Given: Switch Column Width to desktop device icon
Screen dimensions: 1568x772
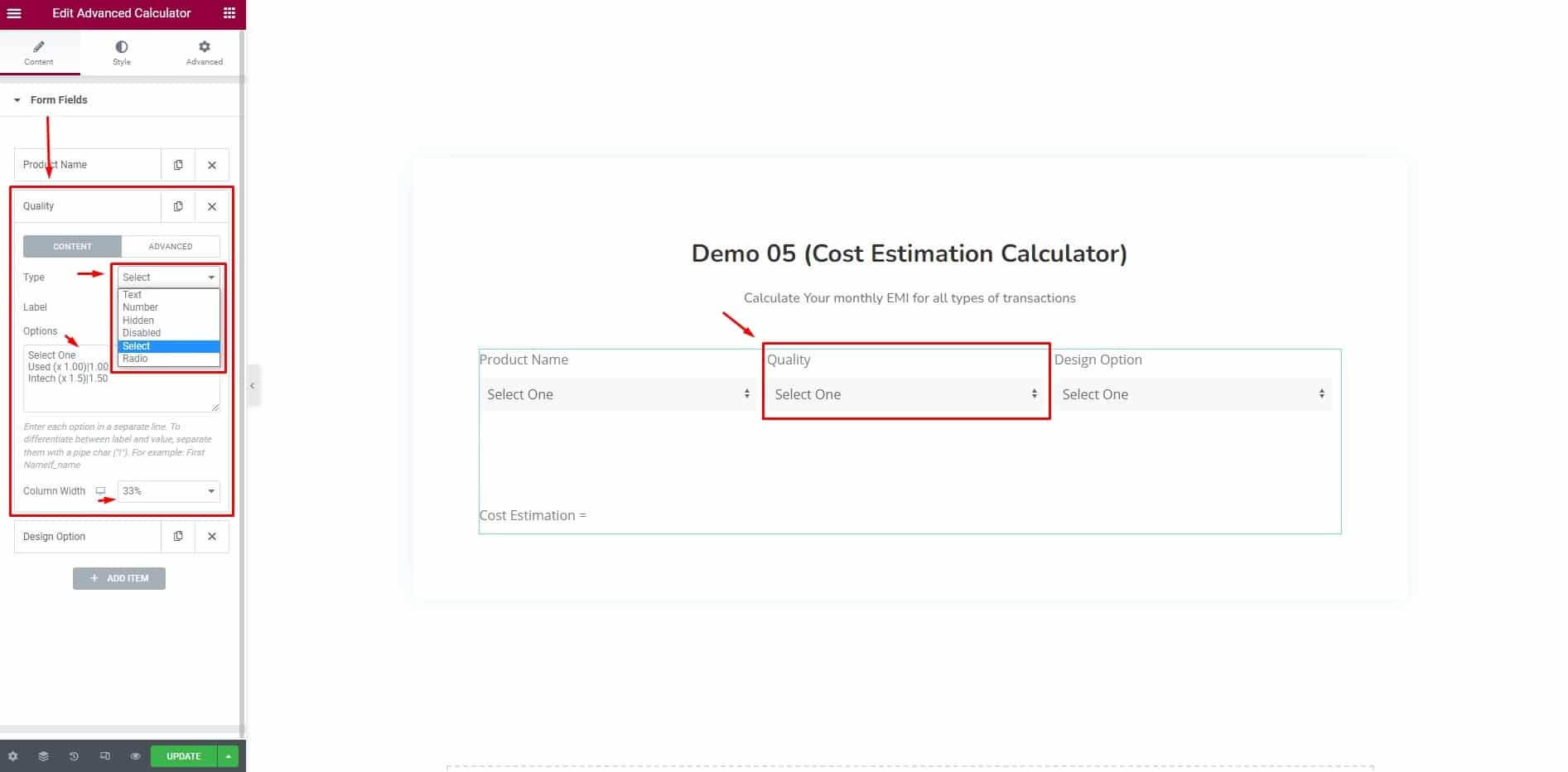Looking at the screenshot, I should (x=101, y=490).
